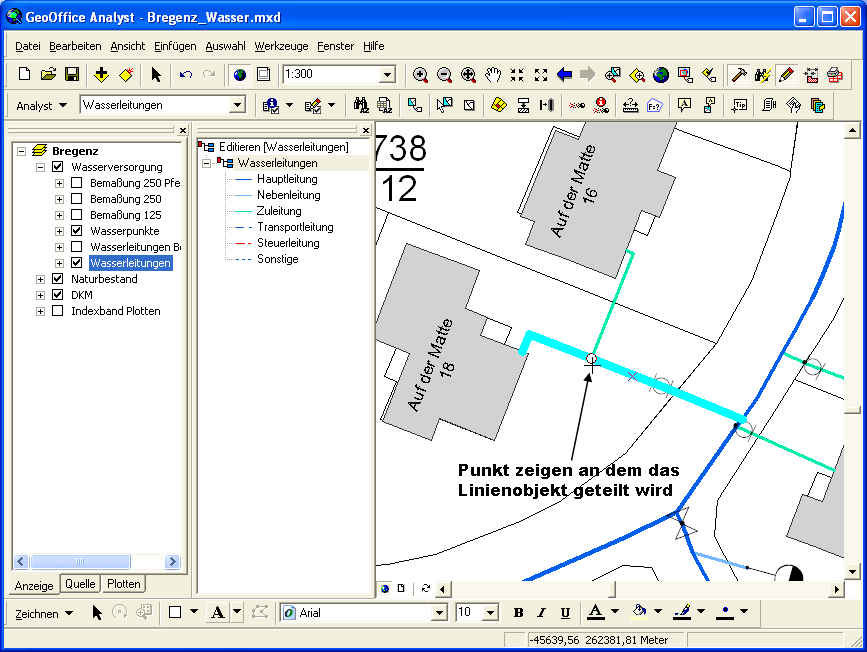Open the Werkzeuge menu
This screenshot has width=867, height=652.
(281, 46)
